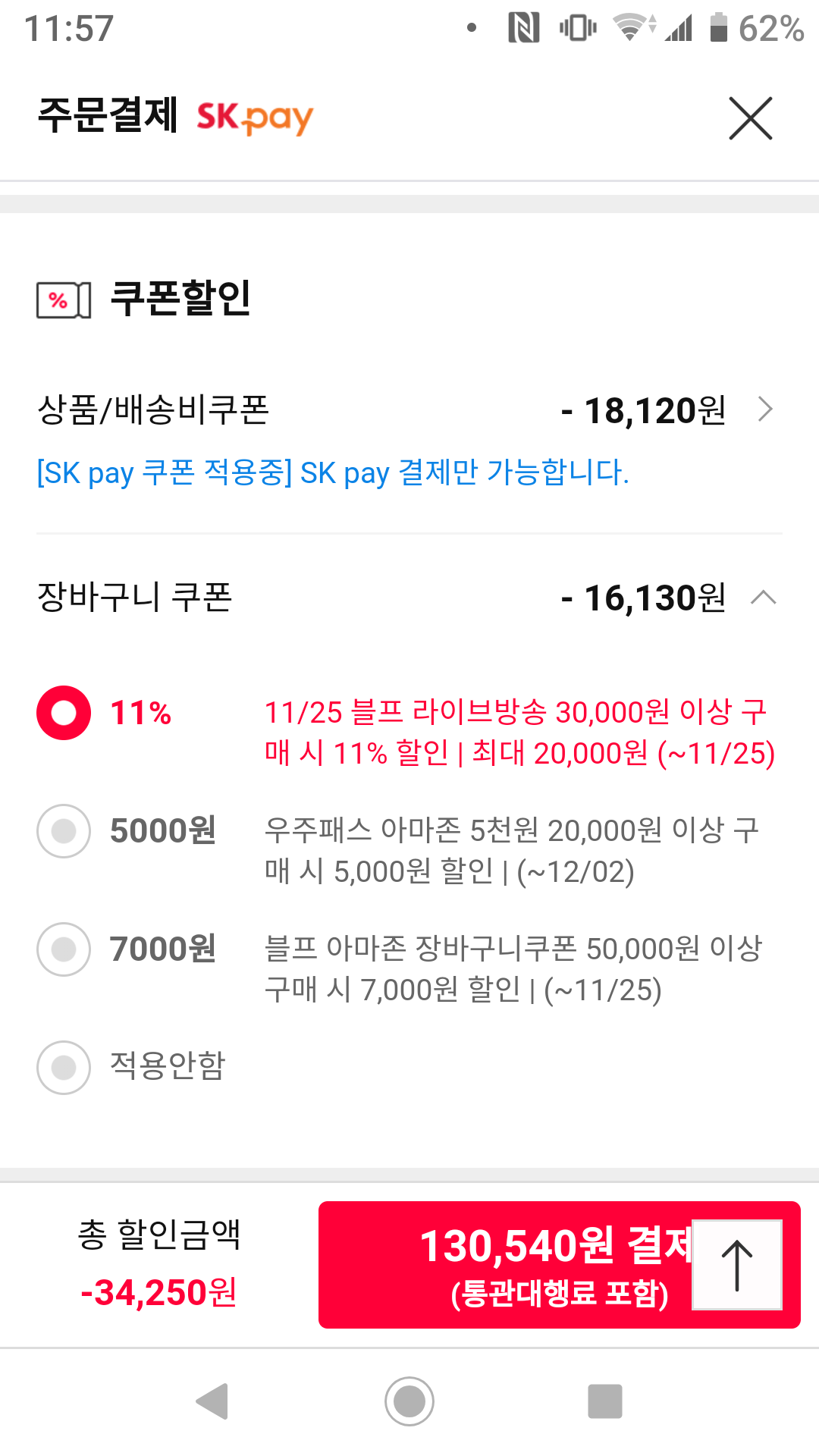Select the 5000원 coupon radio button
Screen dimensions: 819x1456
pos(64,831)
